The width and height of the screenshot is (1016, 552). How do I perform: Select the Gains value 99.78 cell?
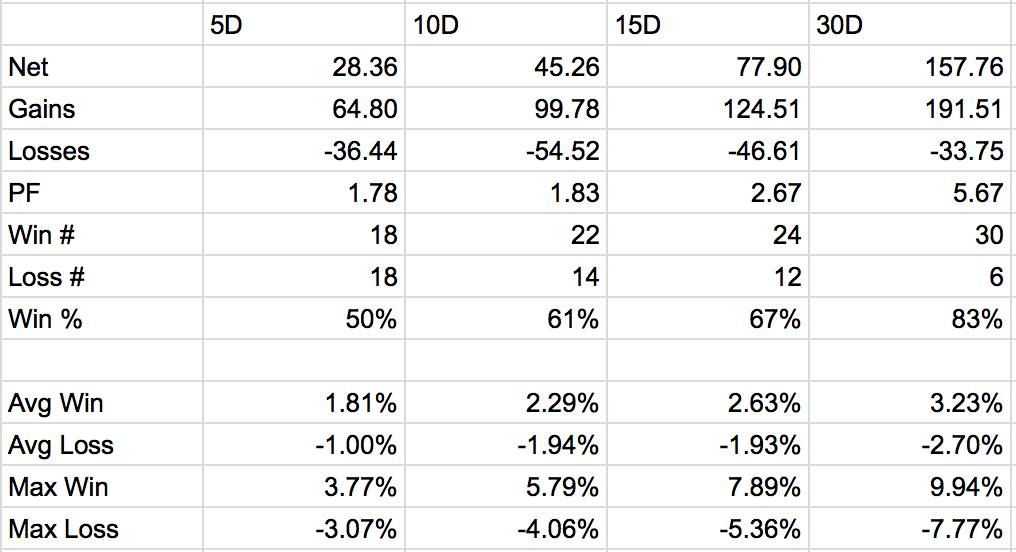coord(506,109)
